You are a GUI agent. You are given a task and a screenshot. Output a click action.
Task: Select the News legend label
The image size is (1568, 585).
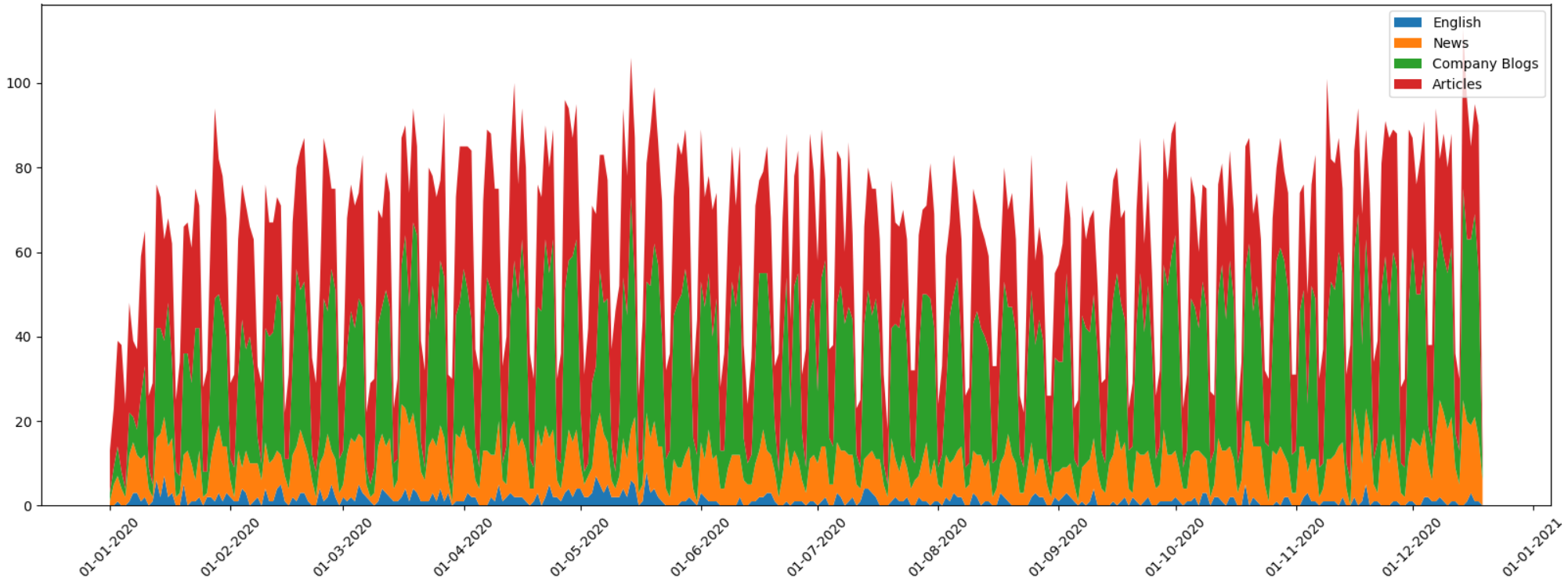pos(1451,43)
